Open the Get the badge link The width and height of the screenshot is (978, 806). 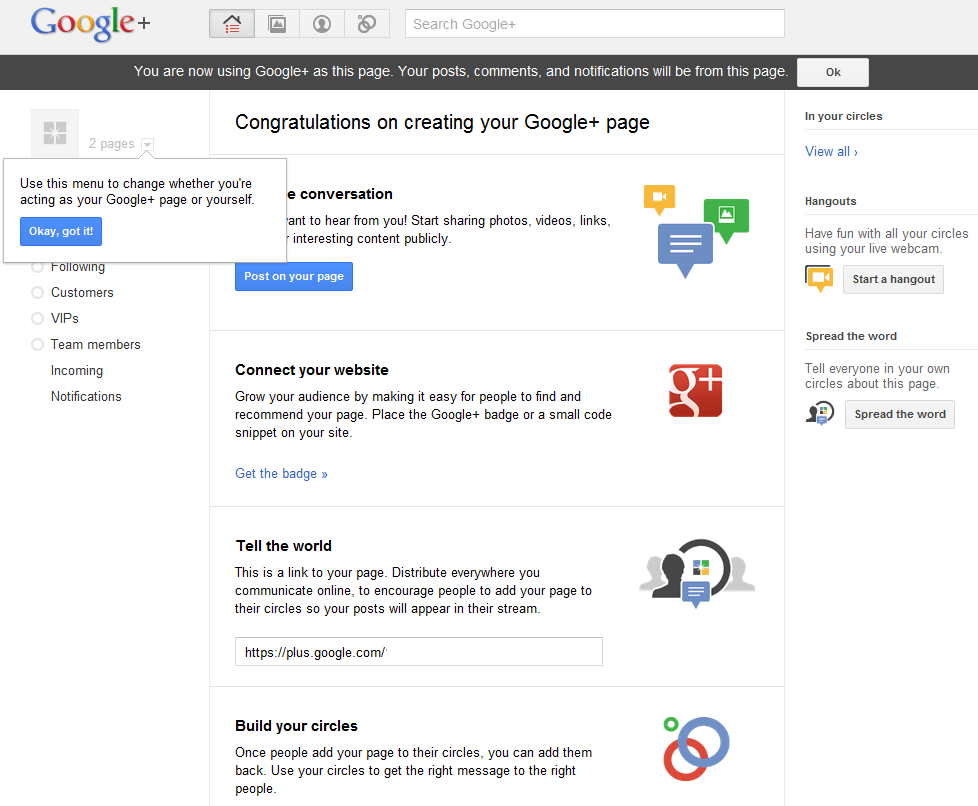(x=281, y=474)
